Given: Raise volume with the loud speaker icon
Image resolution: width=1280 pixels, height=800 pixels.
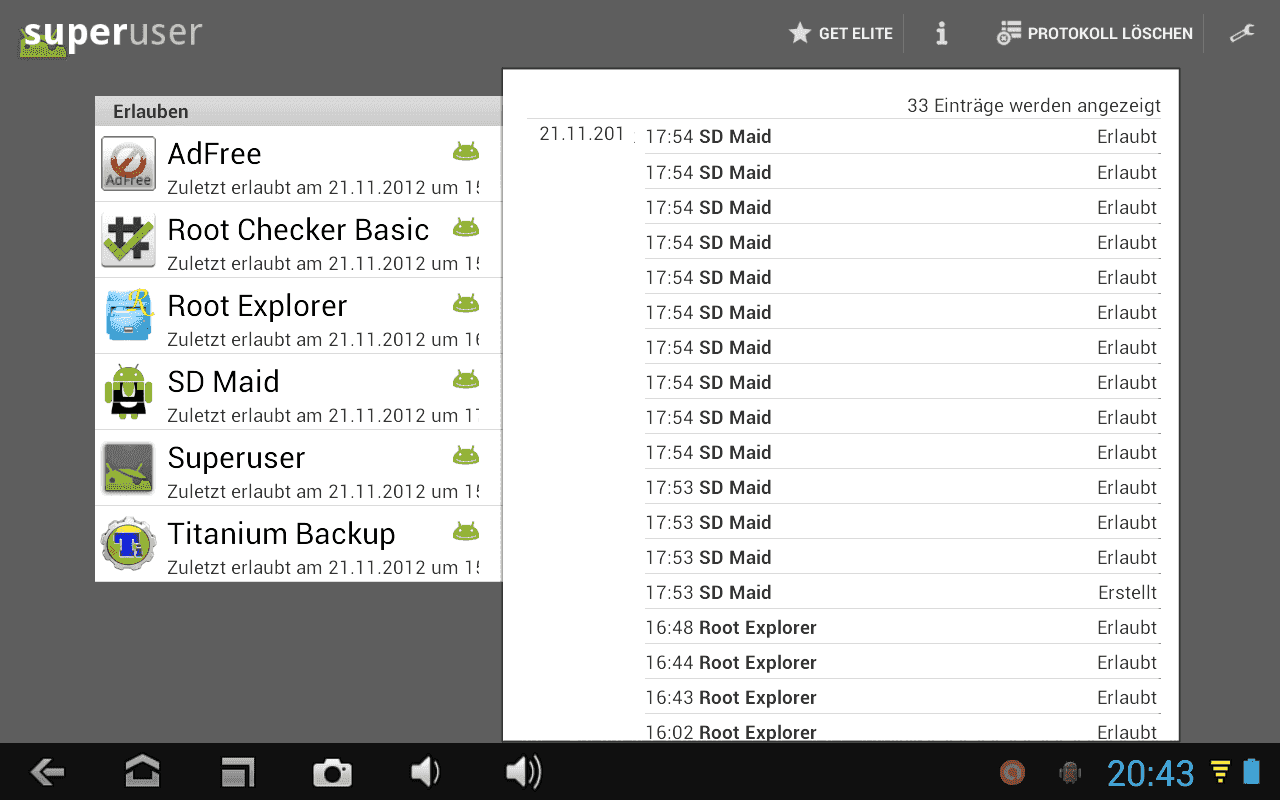Looking at the screenshot, I should tap(523, 771).
